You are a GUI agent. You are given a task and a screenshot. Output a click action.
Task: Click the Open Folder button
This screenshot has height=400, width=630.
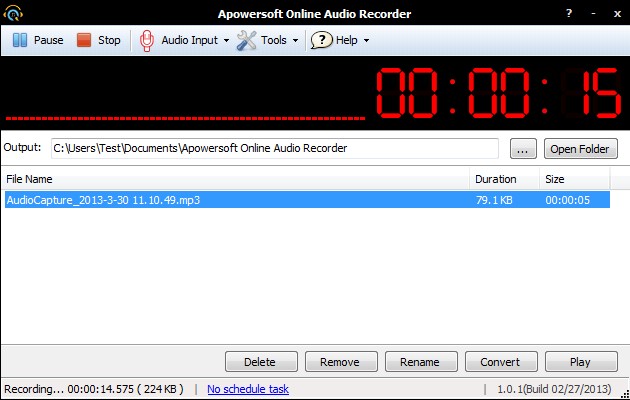point(581,149)
